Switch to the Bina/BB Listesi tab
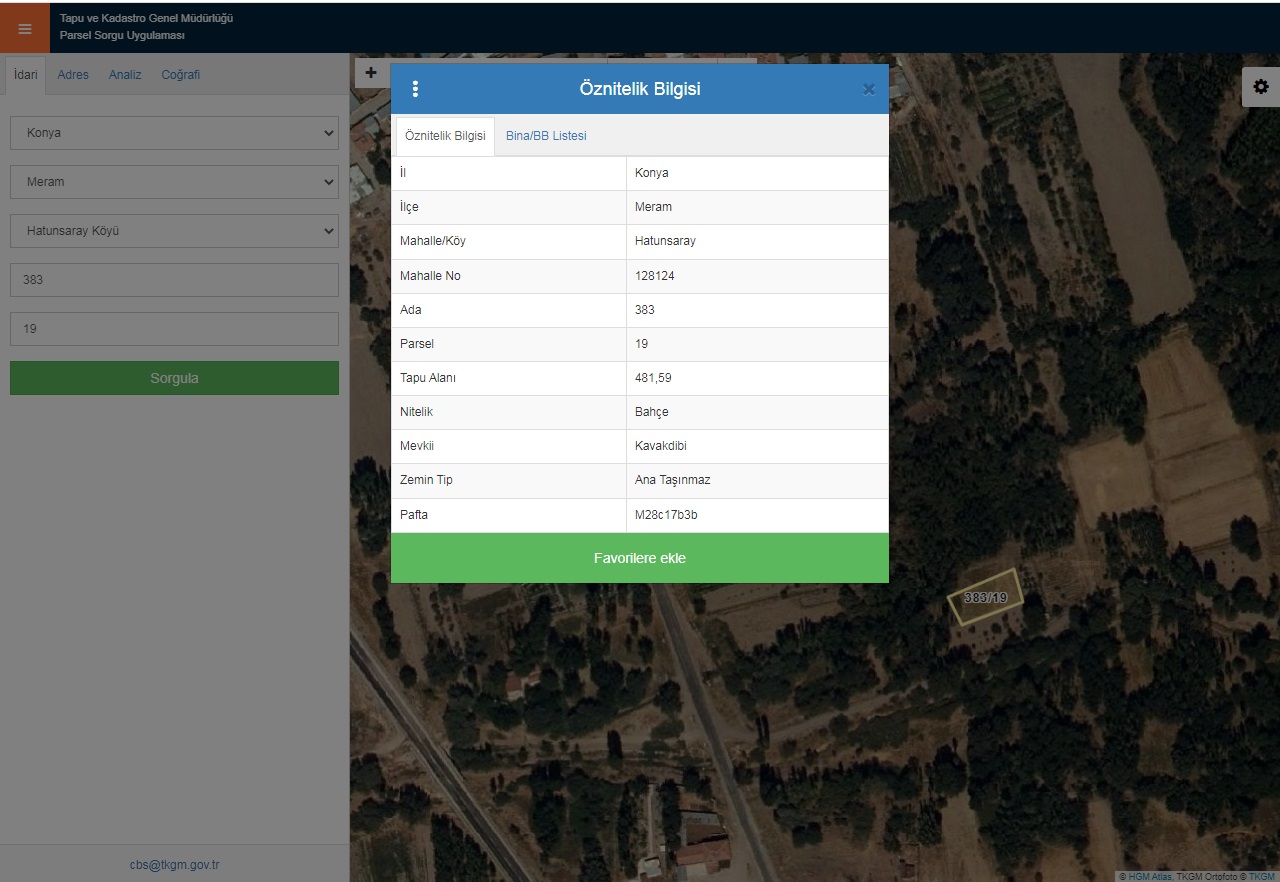Image resolution: width=1280 pixels, height=882 pixels. tap(546, 136)
